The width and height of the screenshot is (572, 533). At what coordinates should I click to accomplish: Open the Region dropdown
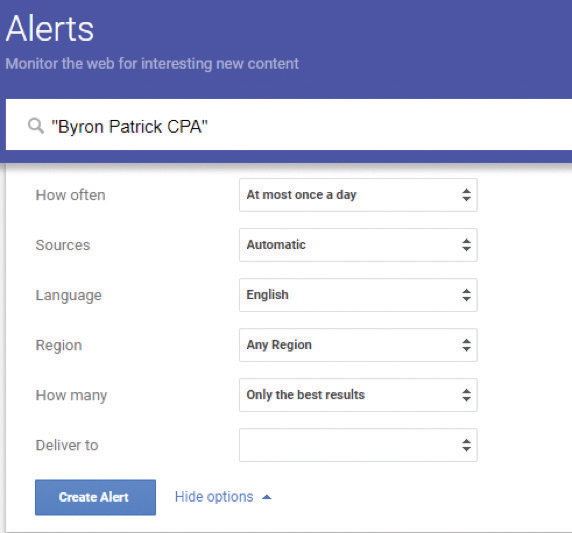pyautogui.click(x=358, y=345)
